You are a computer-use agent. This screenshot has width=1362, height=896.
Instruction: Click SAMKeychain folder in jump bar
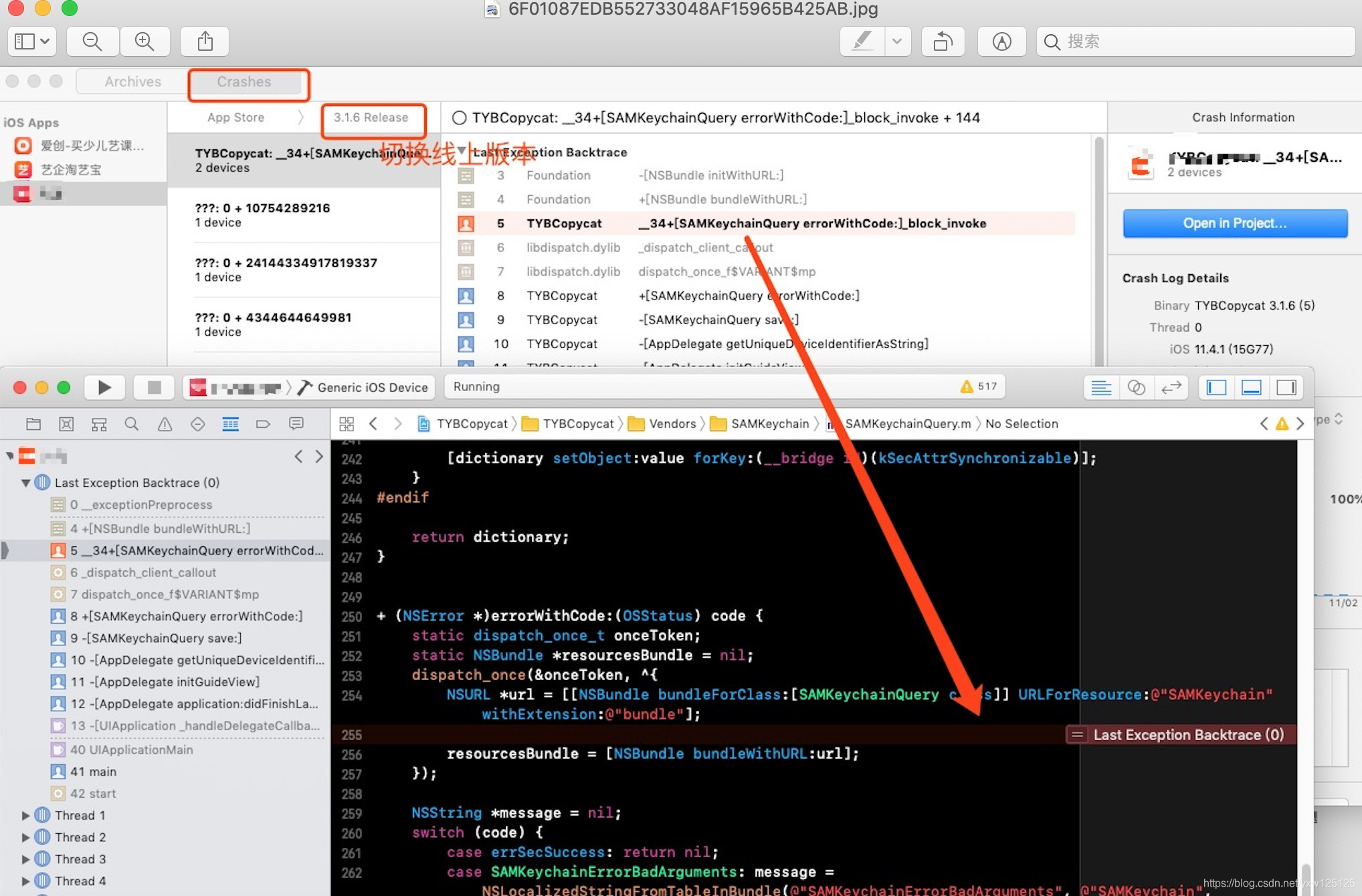tap(761, 424)
